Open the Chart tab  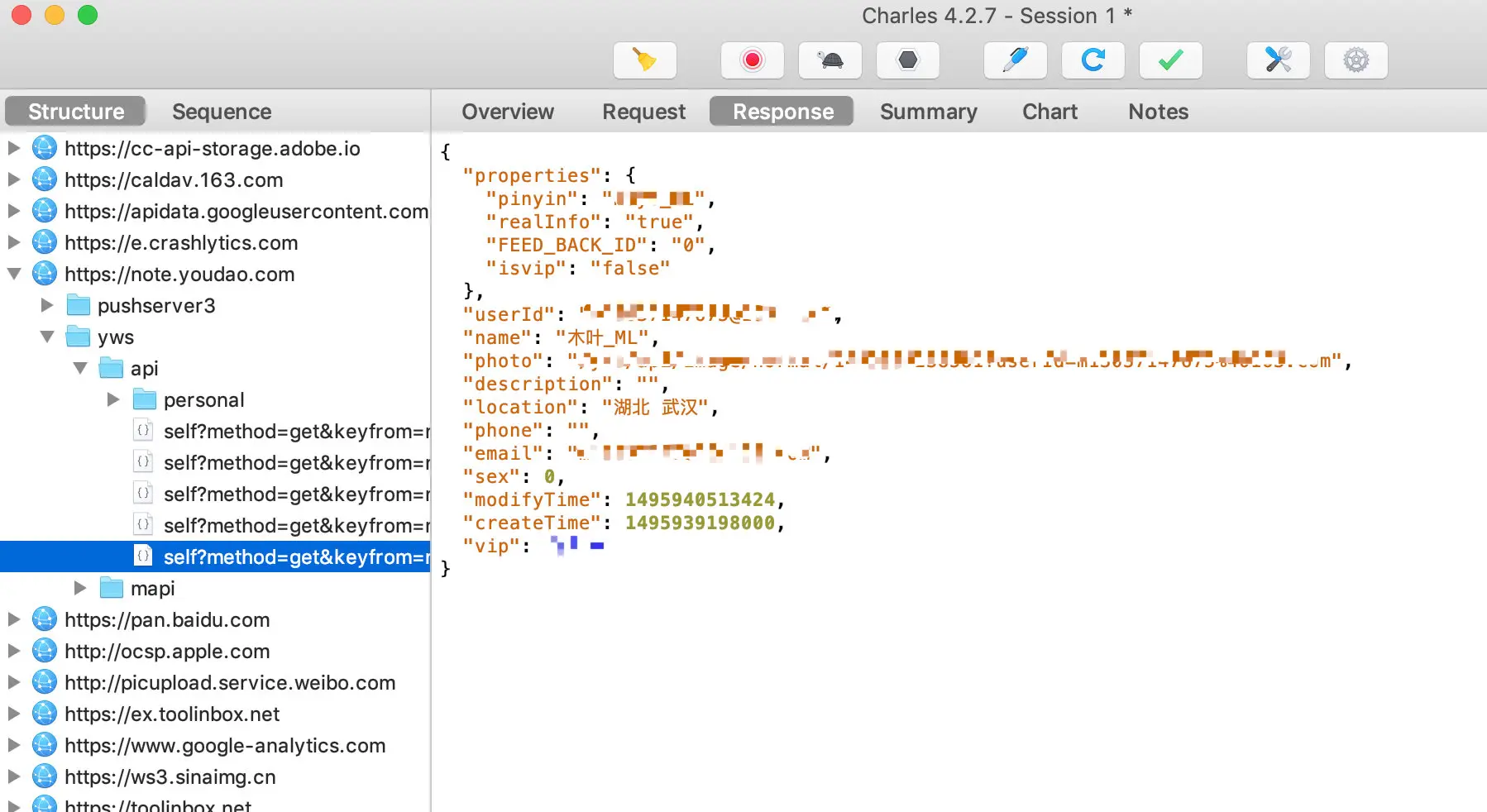[x=1050, y=112]
